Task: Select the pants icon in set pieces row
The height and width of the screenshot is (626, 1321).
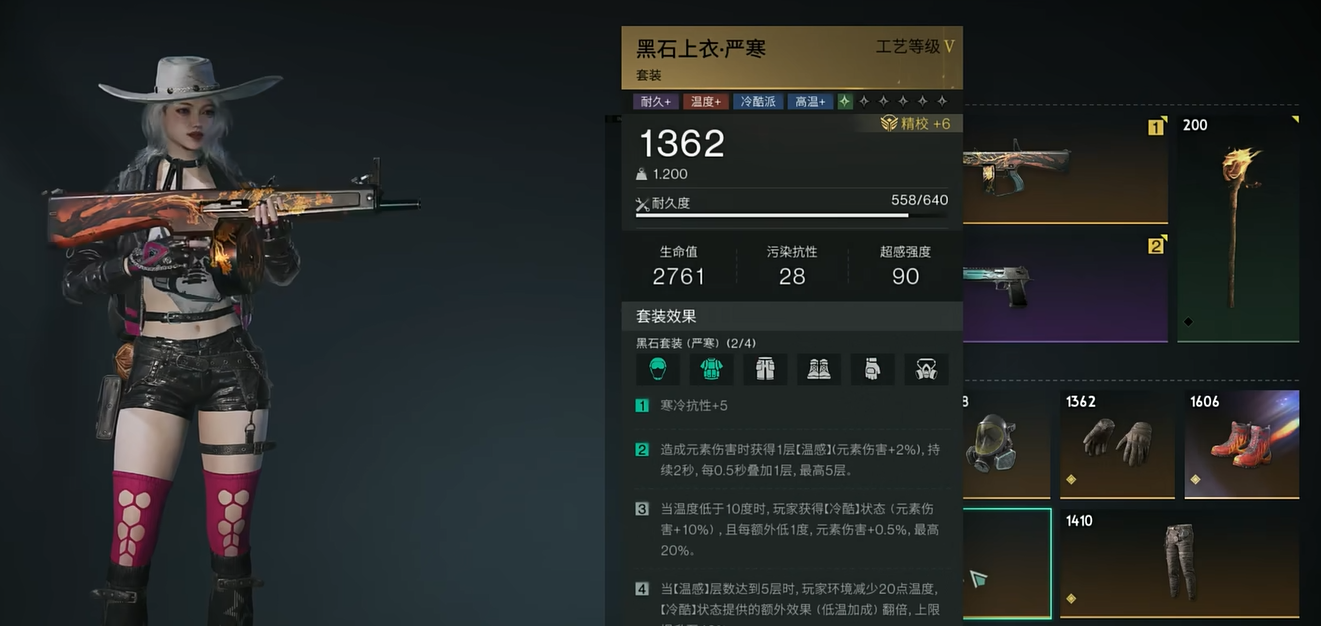Action: click(x=765, y=369)
